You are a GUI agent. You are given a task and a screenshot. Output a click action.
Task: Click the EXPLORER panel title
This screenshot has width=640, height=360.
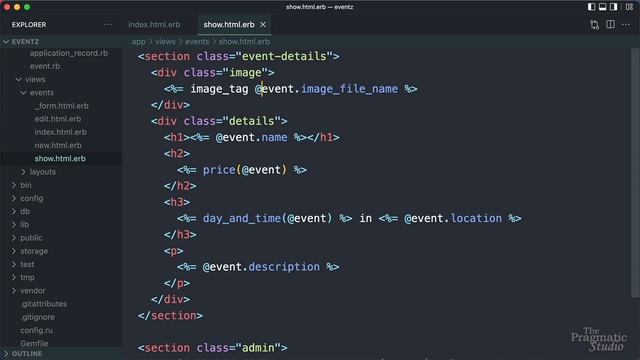pyautogui.click(x=29, y=24)
